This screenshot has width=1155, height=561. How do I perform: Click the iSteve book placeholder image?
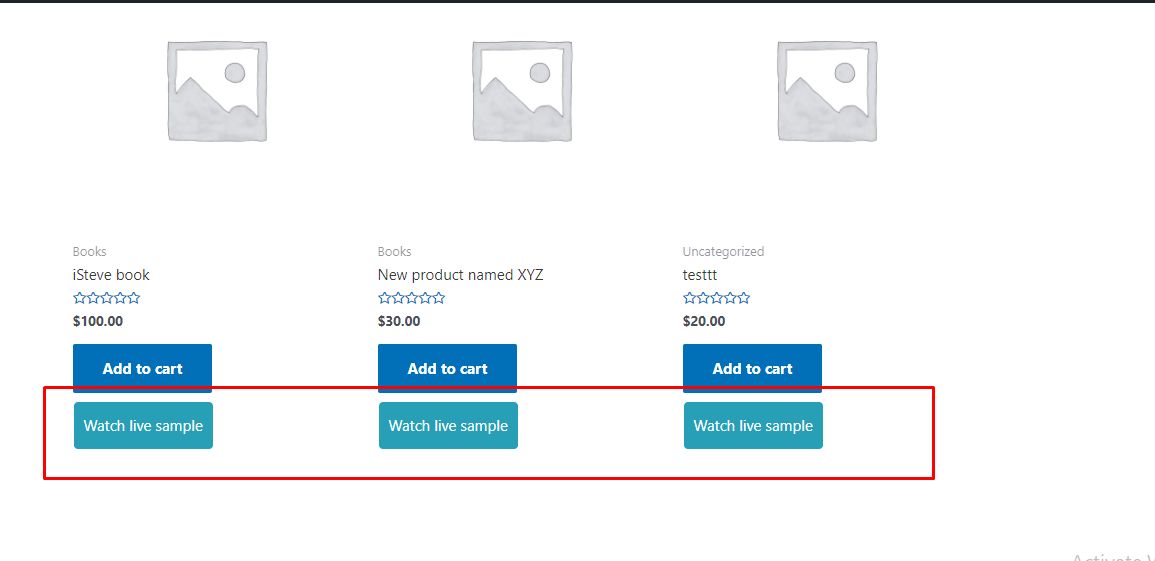coord(217,91)
